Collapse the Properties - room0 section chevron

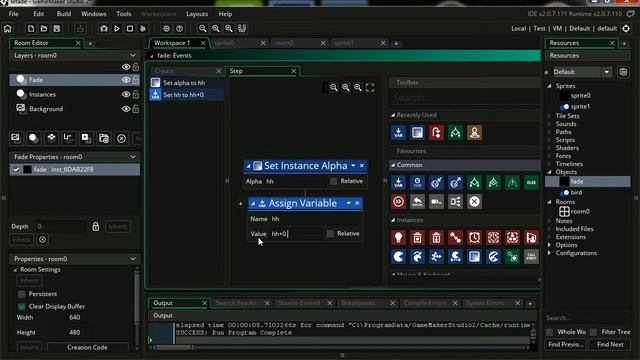point(133,259)
